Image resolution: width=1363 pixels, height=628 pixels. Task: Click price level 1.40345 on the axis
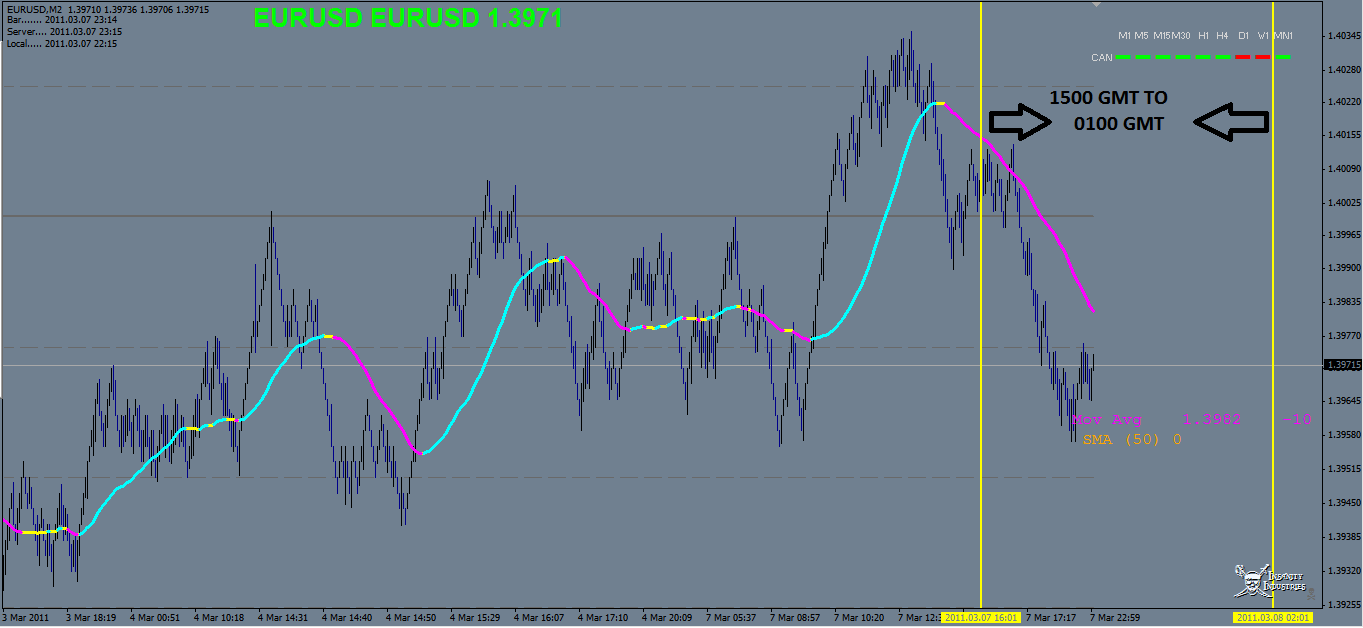pos(1342,36)
